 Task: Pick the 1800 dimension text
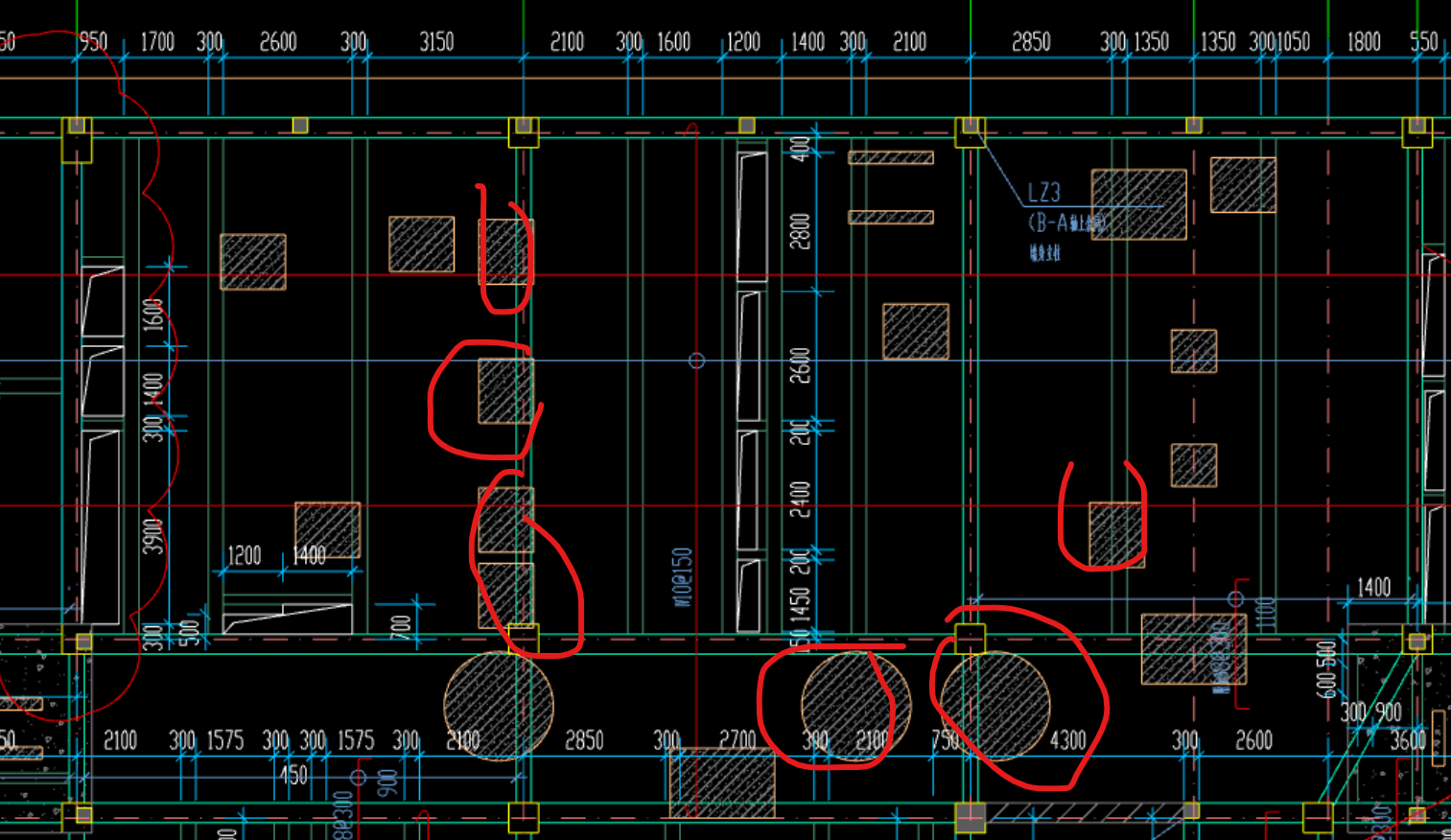coord(1363,42)
